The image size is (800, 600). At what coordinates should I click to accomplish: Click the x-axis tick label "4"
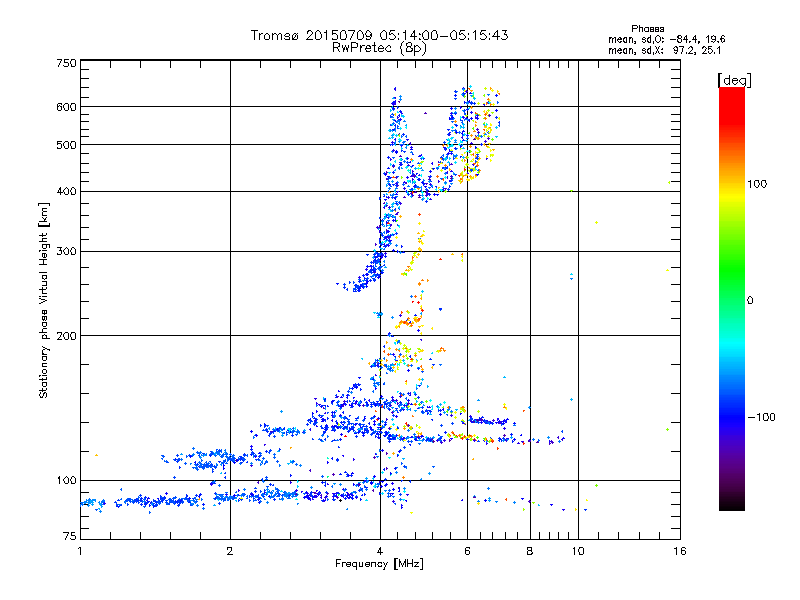coord(380,551)
